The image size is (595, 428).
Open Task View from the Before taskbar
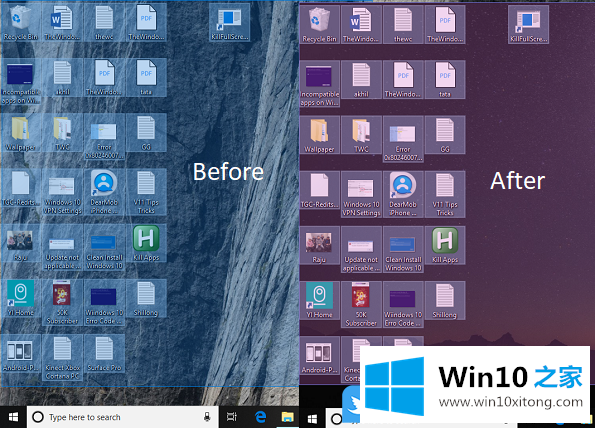231,417
